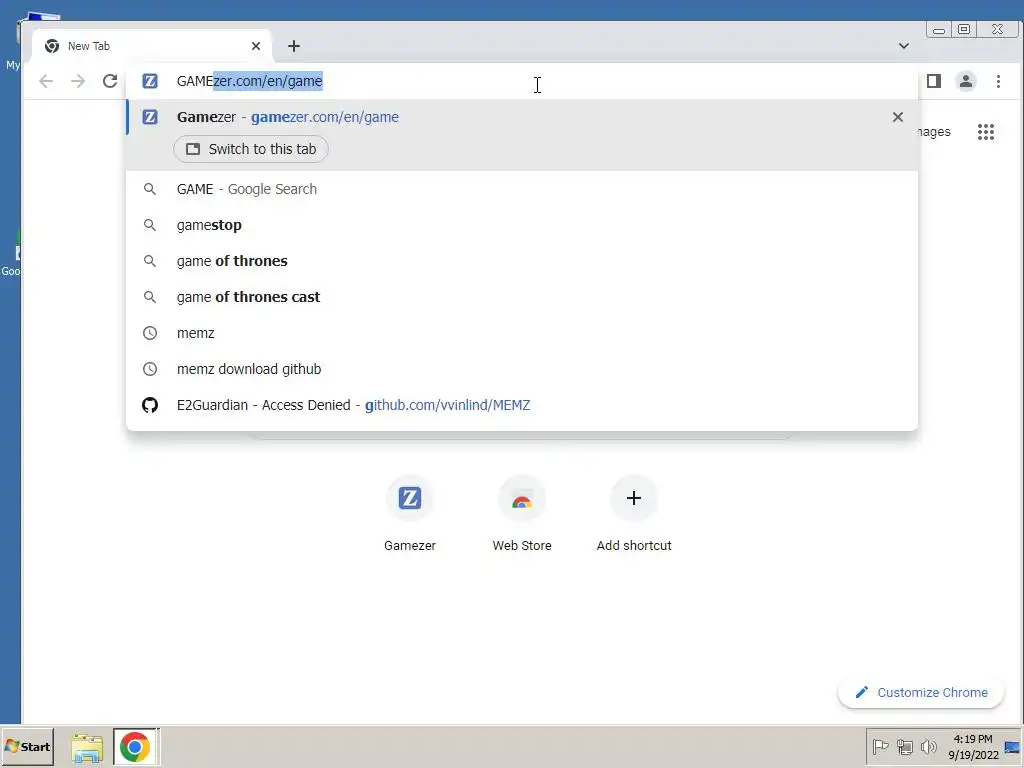
Task: Select the New Tab tab
Action: (152, 46)
